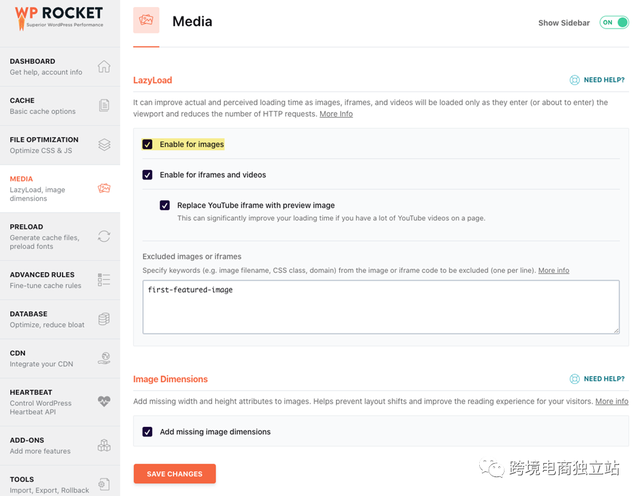640x496 pixels.
Task: Go to File Optimization section
Action: [60, 145]
